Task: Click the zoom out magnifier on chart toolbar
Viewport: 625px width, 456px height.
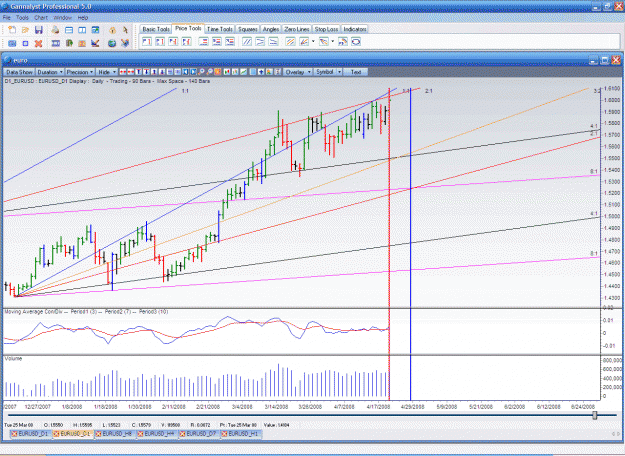Action: click(x=210, y=72)
